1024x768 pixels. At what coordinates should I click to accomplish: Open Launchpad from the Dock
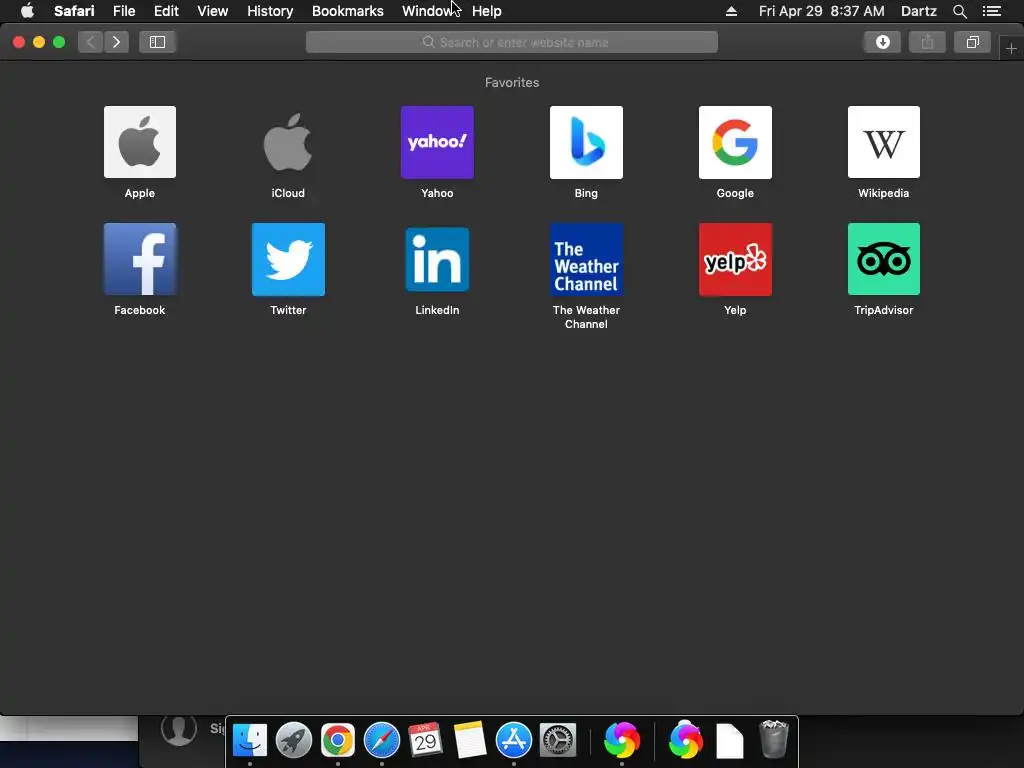[x=294, y=740]
